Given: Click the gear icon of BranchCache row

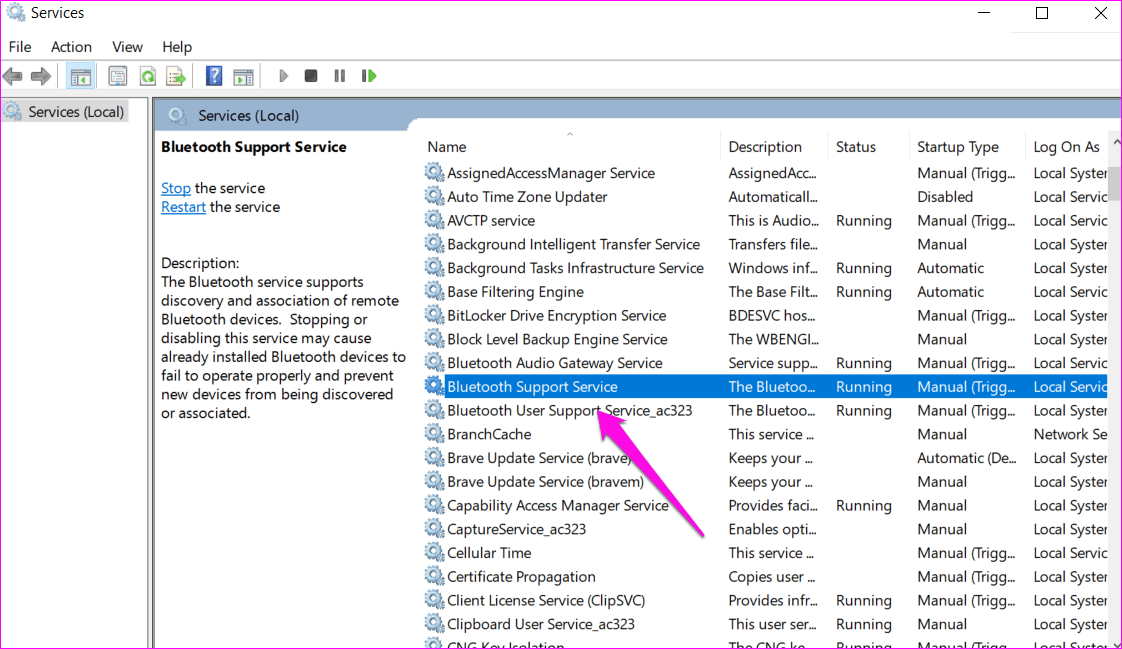Looking at the screenshot, I should tap(434, 434).
